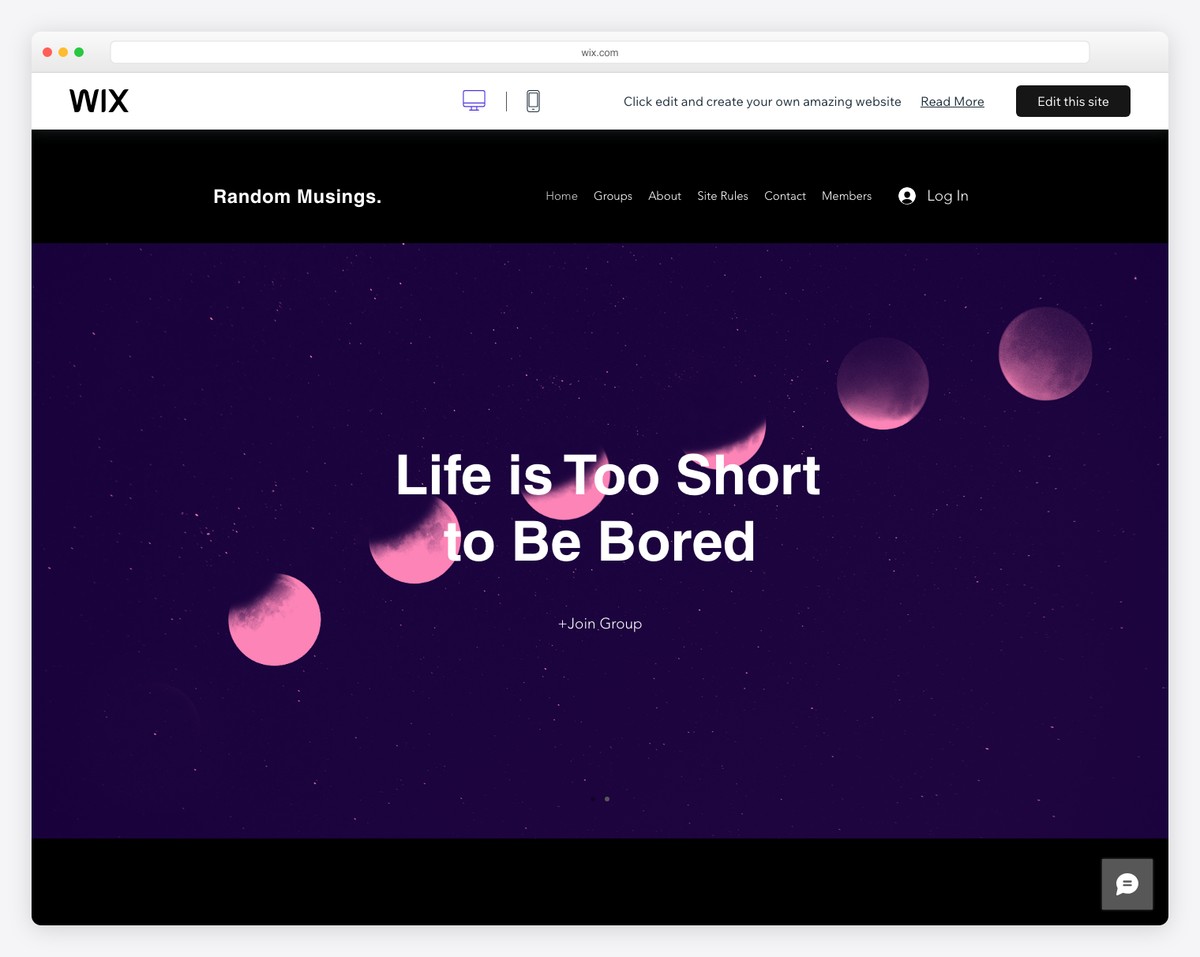Switch to desktop preview mode
The height and width of the screenshot is (957, 1200).
pos(473,100)
